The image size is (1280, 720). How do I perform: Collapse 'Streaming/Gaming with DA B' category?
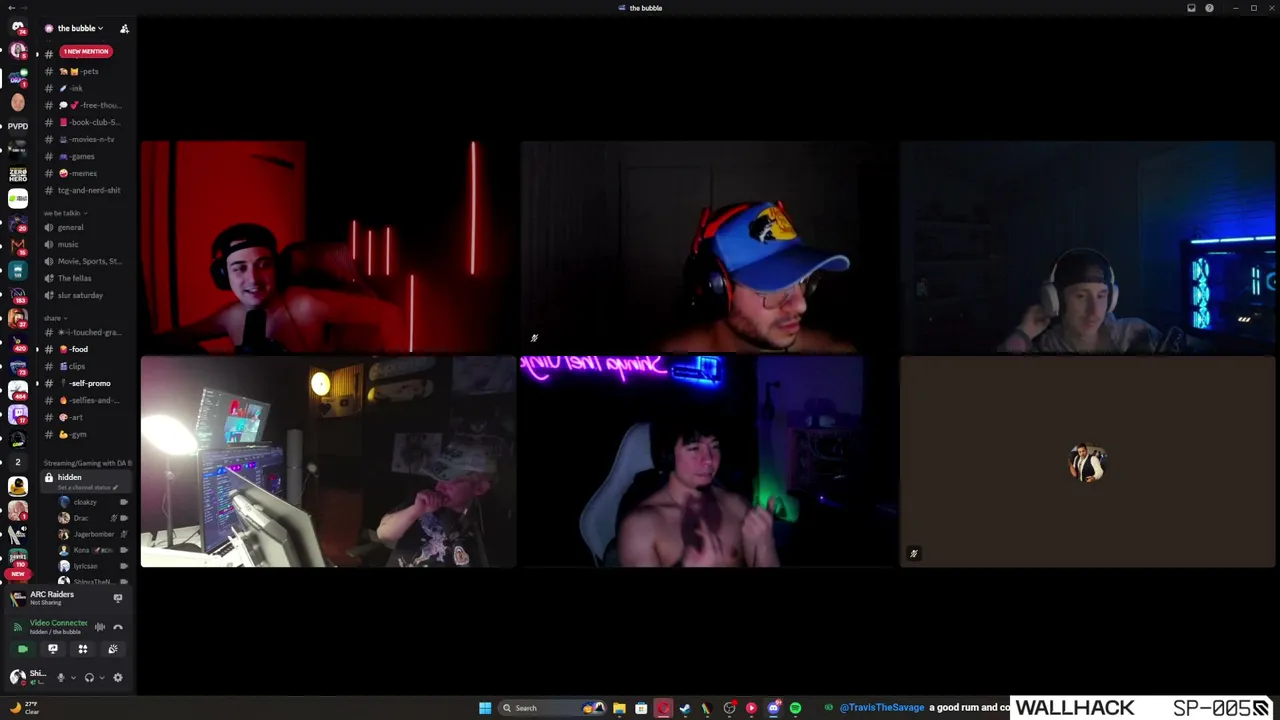(88, 463)
